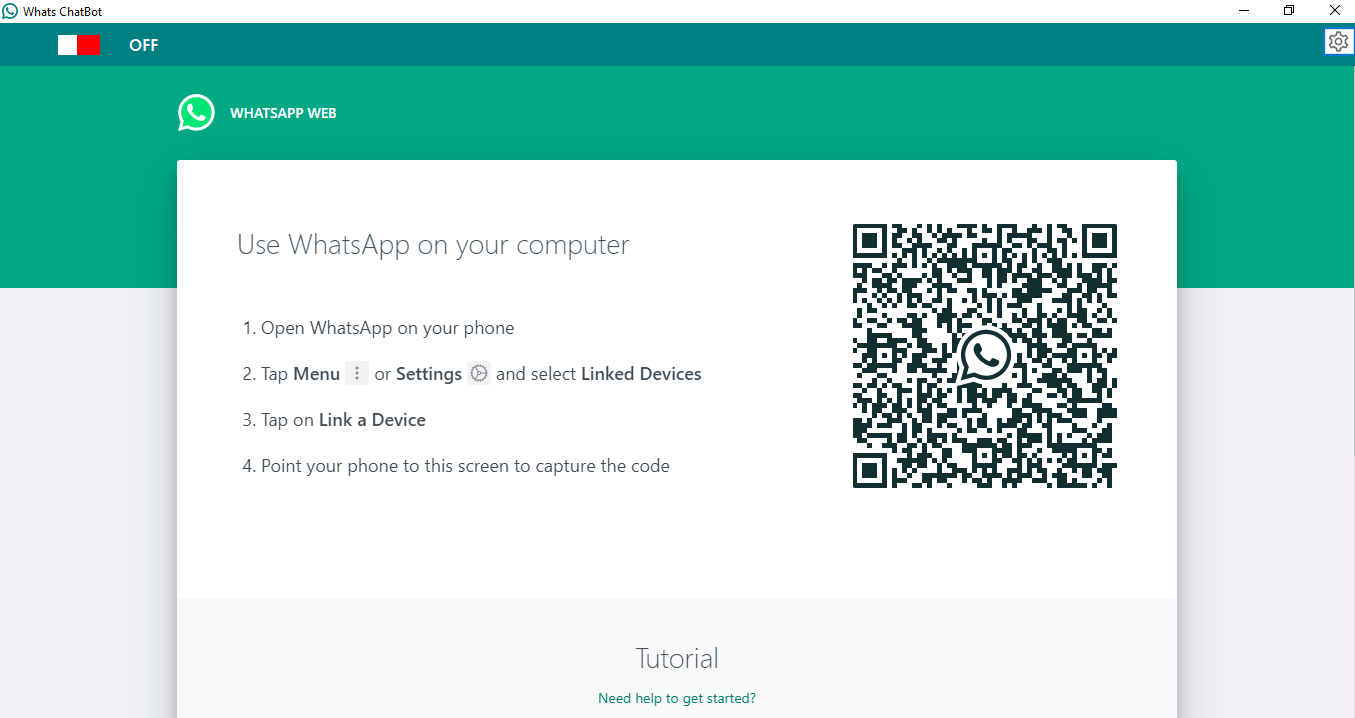Viewport: 1355px width, 718px height.
Task: Click the "WHATSAPP WEB" title text
Action: pyautogui.click(x=283, y=113)
